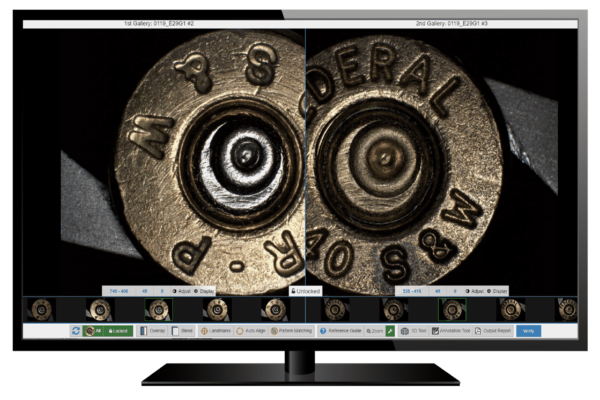This screenshot has height=400, width=600.
Task: Toggle the green Locked button
Action: coord(118,331)
